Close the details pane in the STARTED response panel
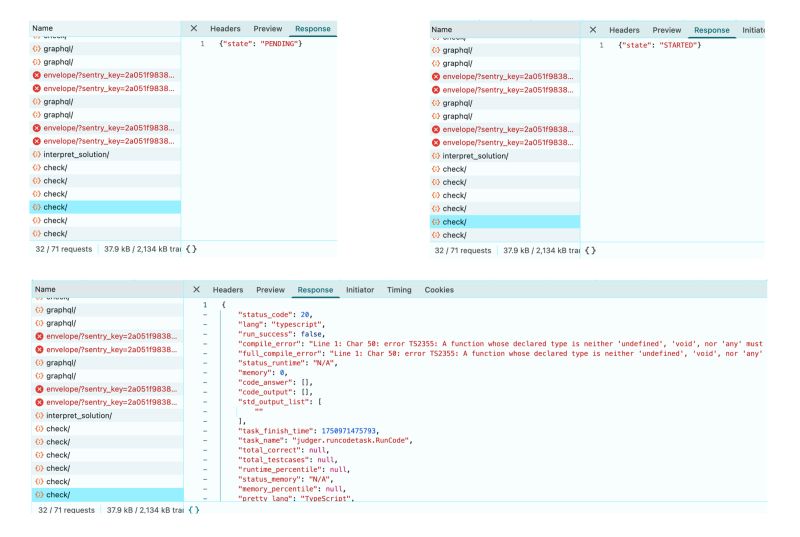Screen dimensions: 800x537 tap(592, 30)
